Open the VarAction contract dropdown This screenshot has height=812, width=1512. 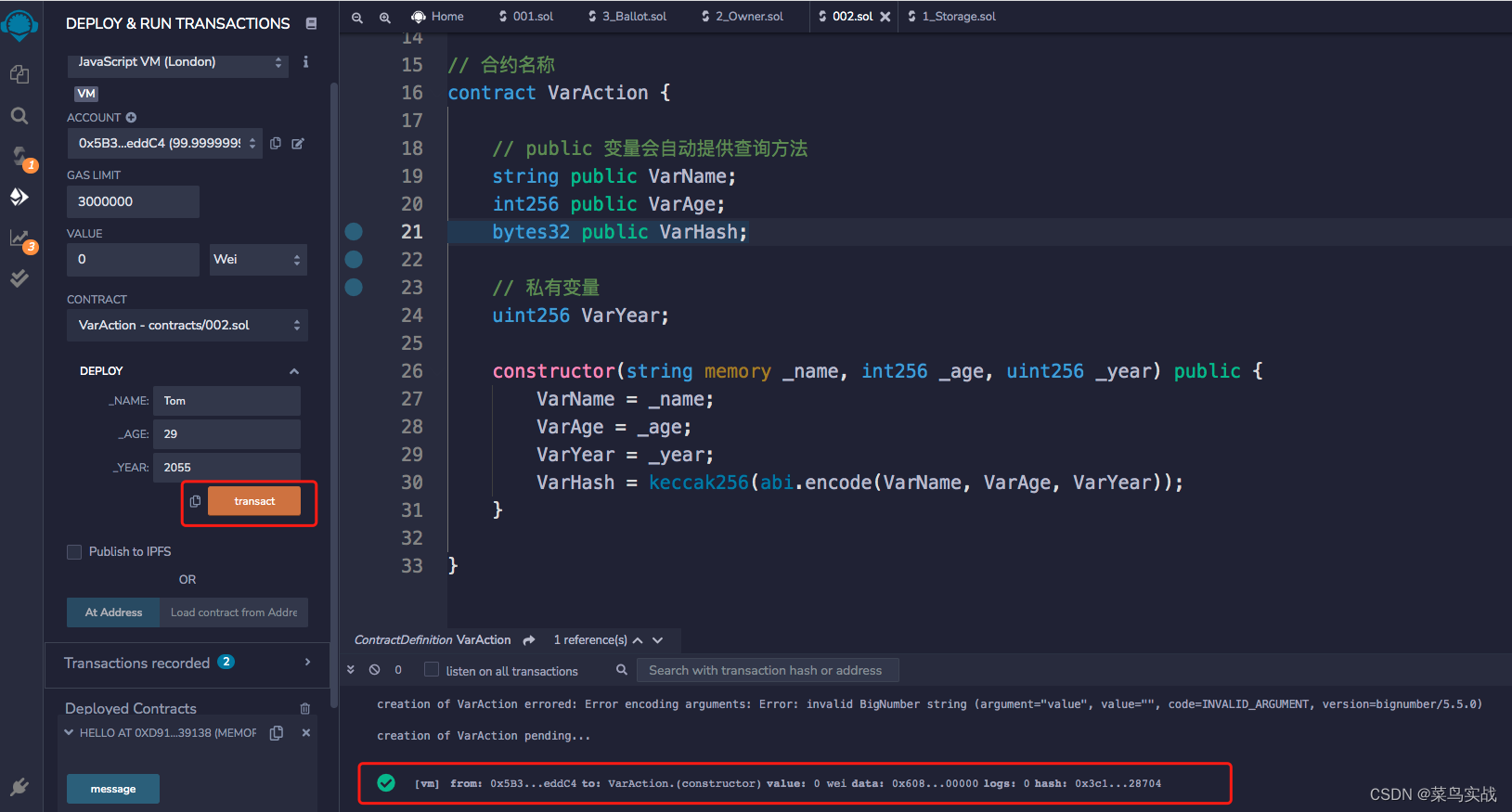[187, 326]
